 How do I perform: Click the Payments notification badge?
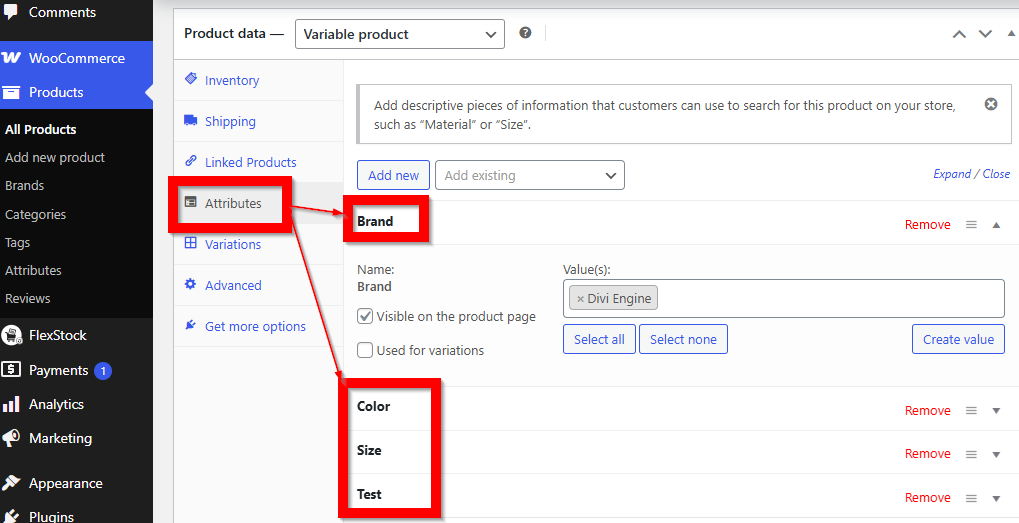point(103,371)
